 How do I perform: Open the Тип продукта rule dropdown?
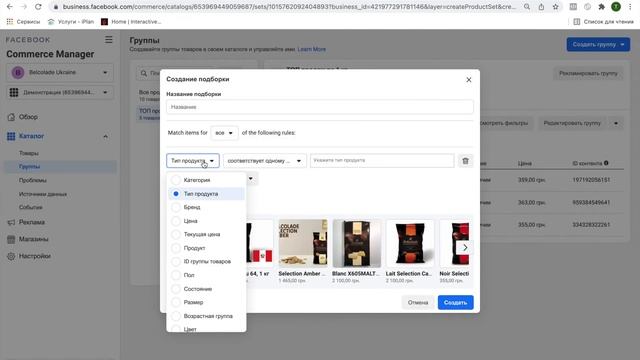click(193, 161)
